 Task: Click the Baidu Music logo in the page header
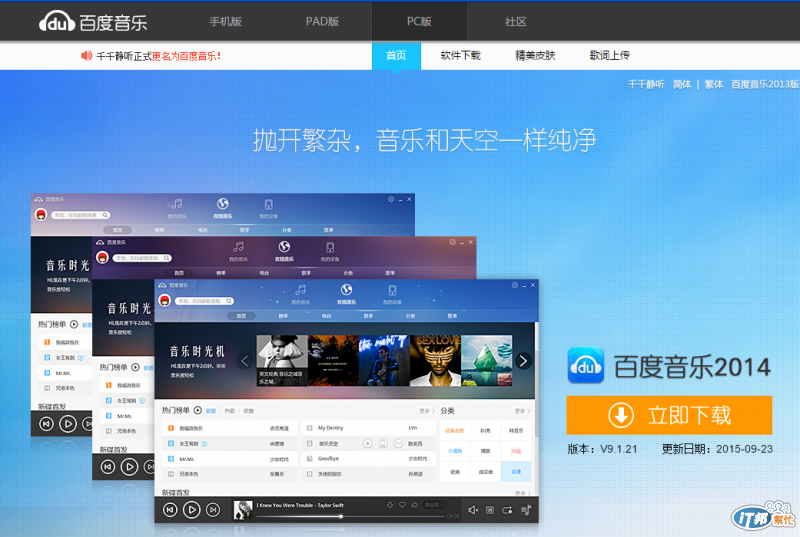pyautogui.click(x=93, y=21)
